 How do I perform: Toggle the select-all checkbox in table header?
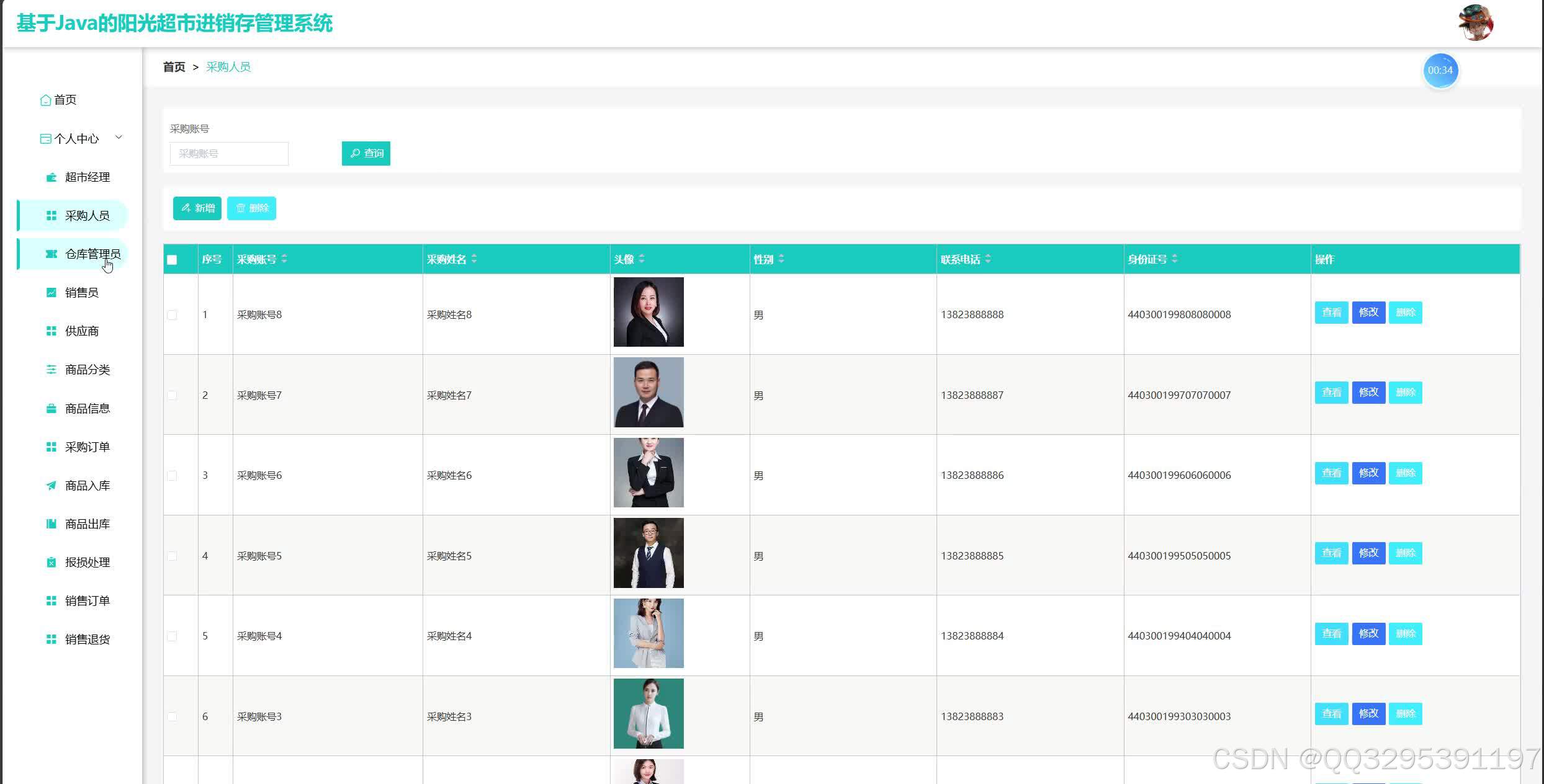(x=172, y=260)
